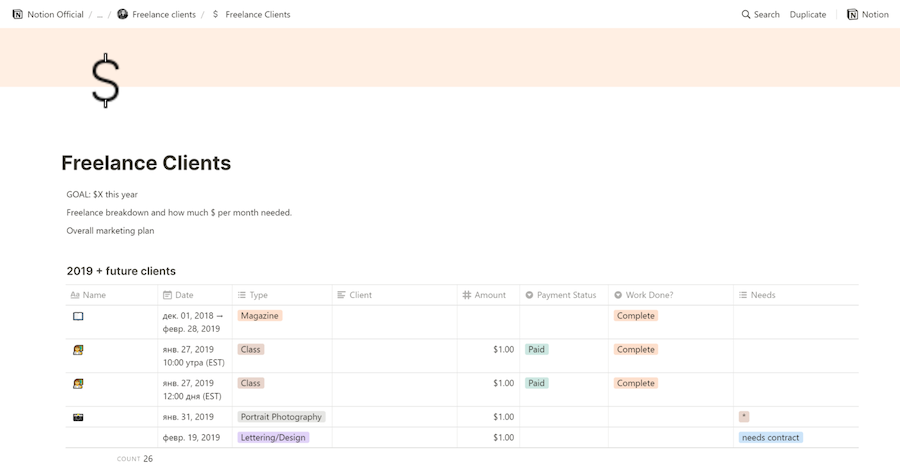The width and height of the screenshot is (900, 469).
Task: Click the Notion Official workspace icon
Action: [17, 15]
